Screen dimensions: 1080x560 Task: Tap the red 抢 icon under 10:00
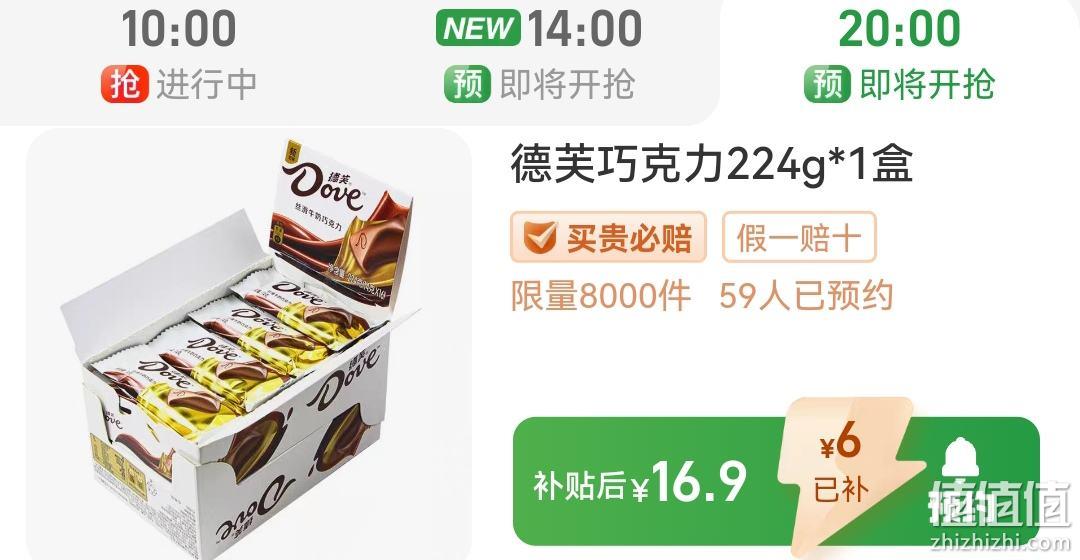(x=125, y=85)
